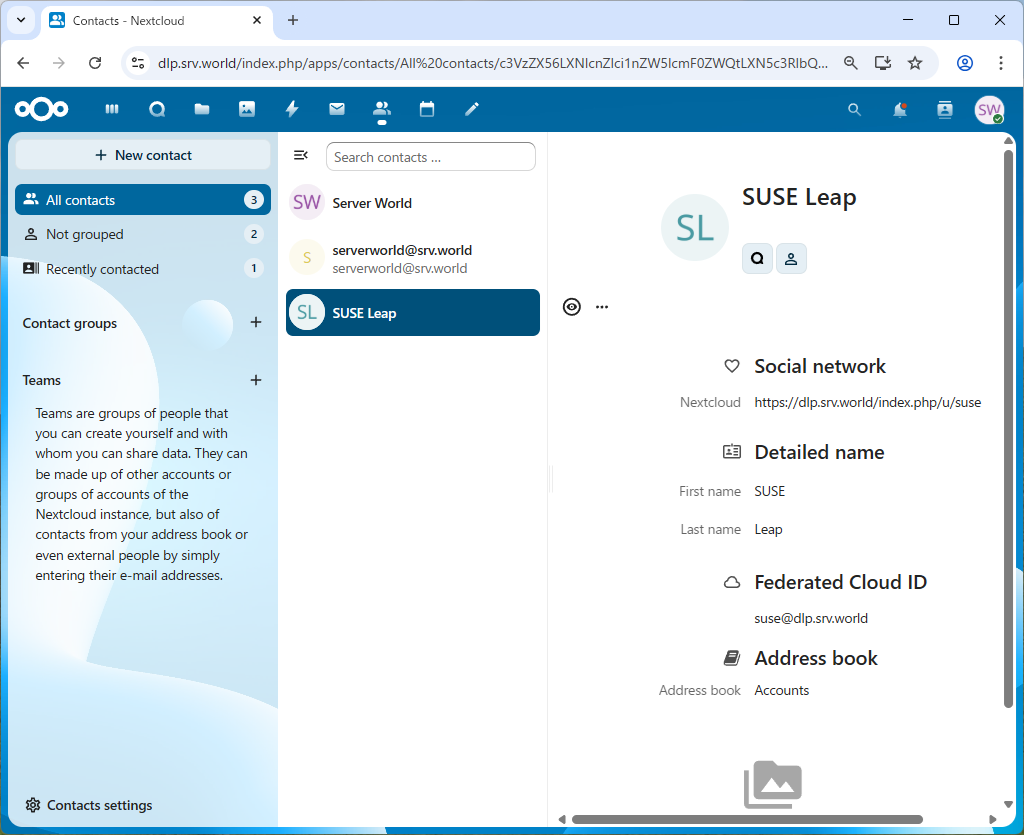Open the SW user avatar menu
Image resolution: width=1024 pixels, height=835 pixels.
click(989, 110)
